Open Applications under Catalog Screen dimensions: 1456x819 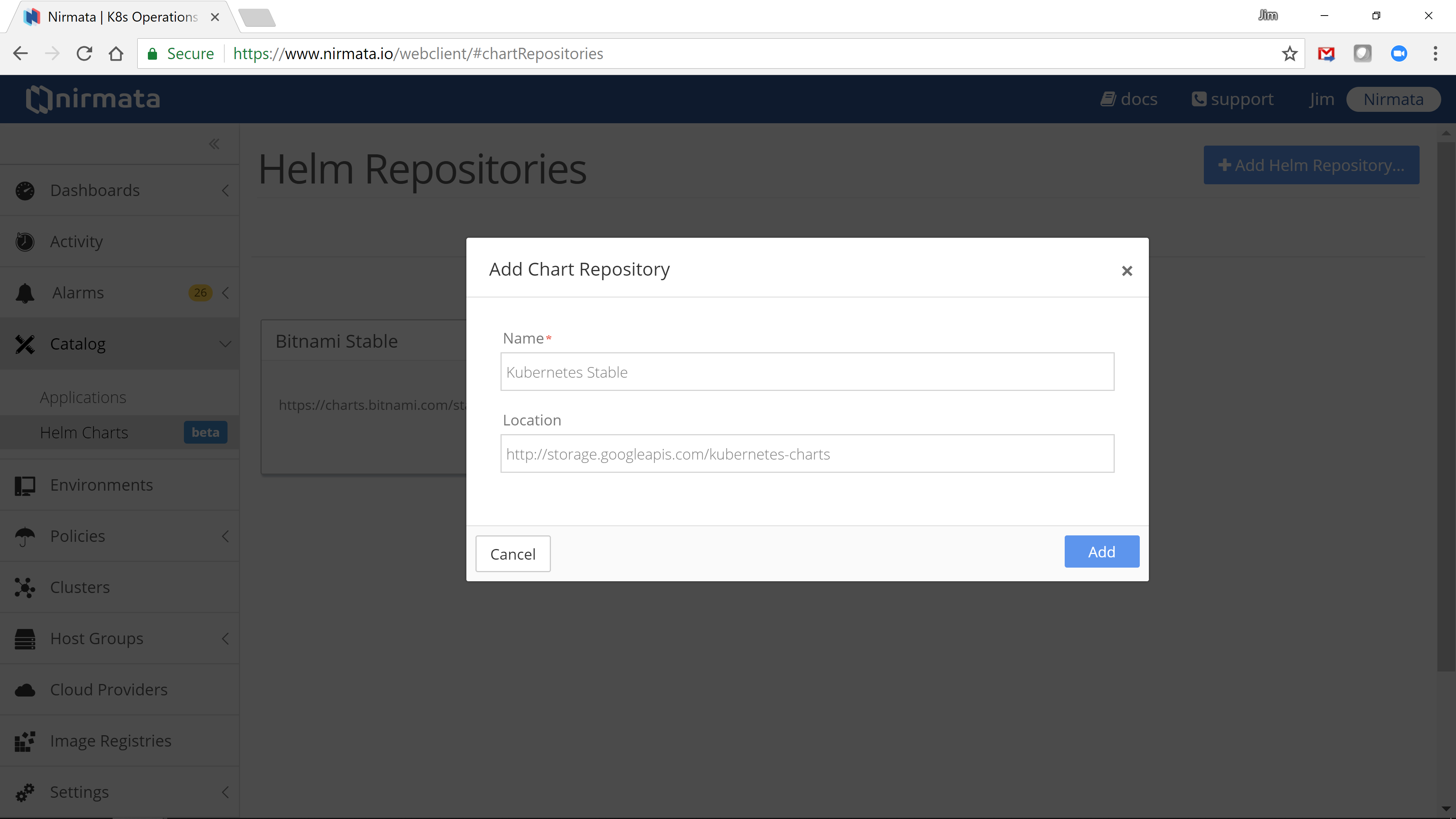coord(83,397)
